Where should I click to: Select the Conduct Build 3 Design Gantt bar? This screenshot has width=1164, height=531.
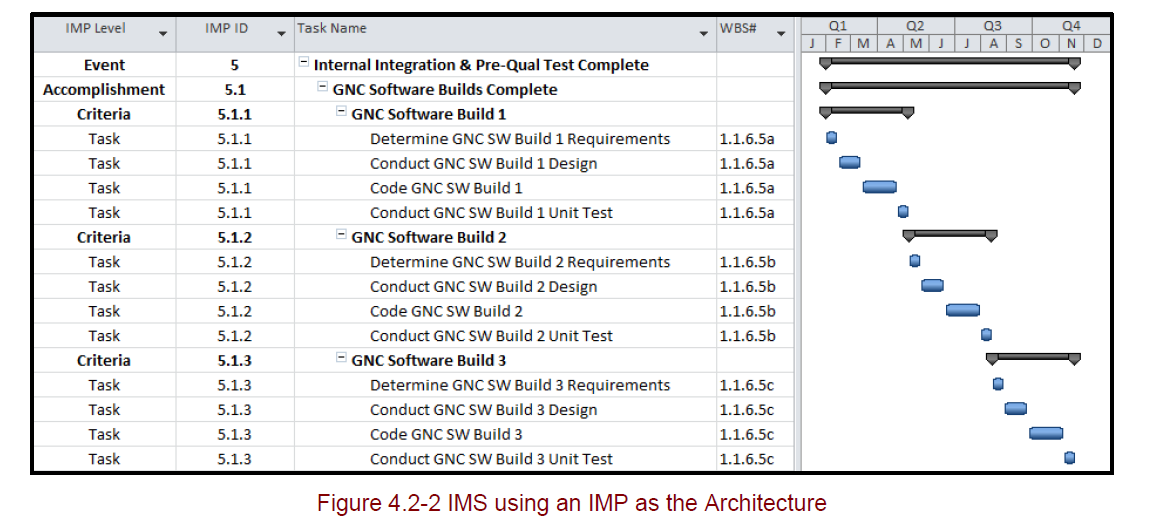tap(1016, 408)
